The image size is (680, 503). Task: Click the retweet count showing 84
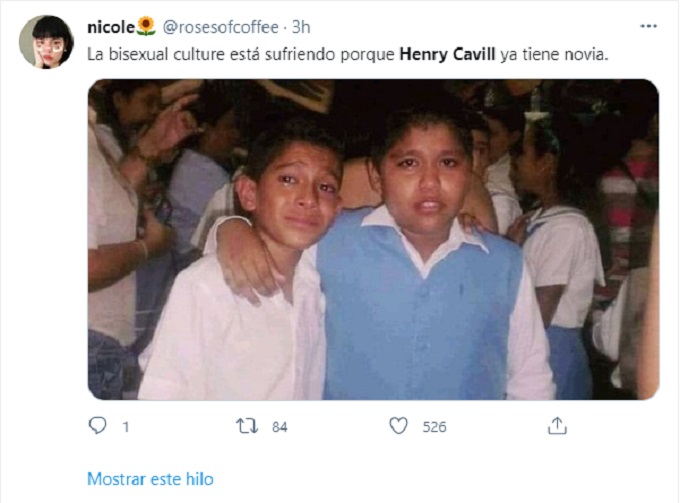(x=279, y=427)
